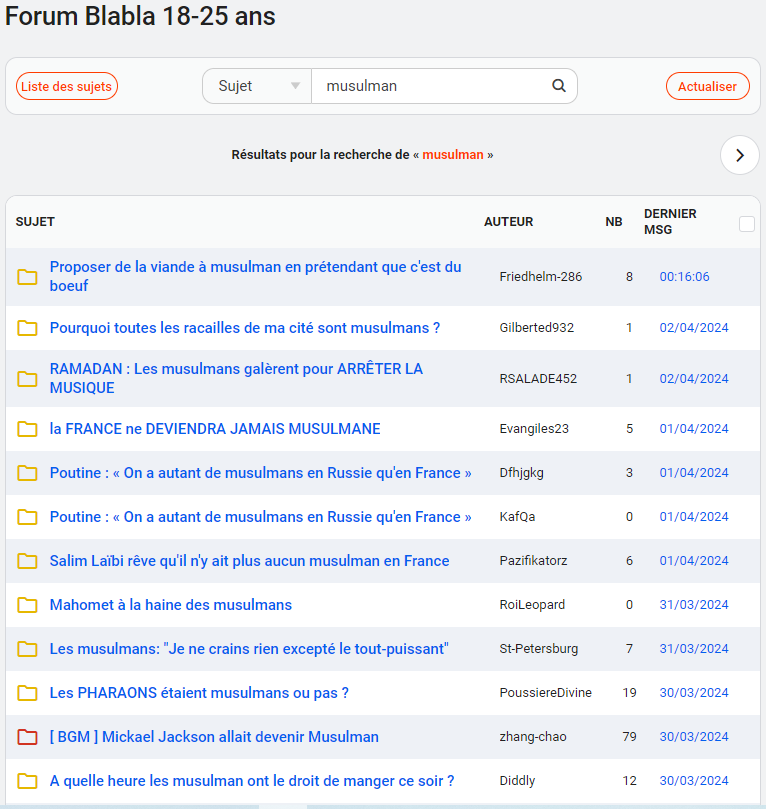The height and width of the screenshot is (809, 766).
Task: Toggle the select-all checkbox in table header
Action: pyautogui.click(x=746, y=224)
